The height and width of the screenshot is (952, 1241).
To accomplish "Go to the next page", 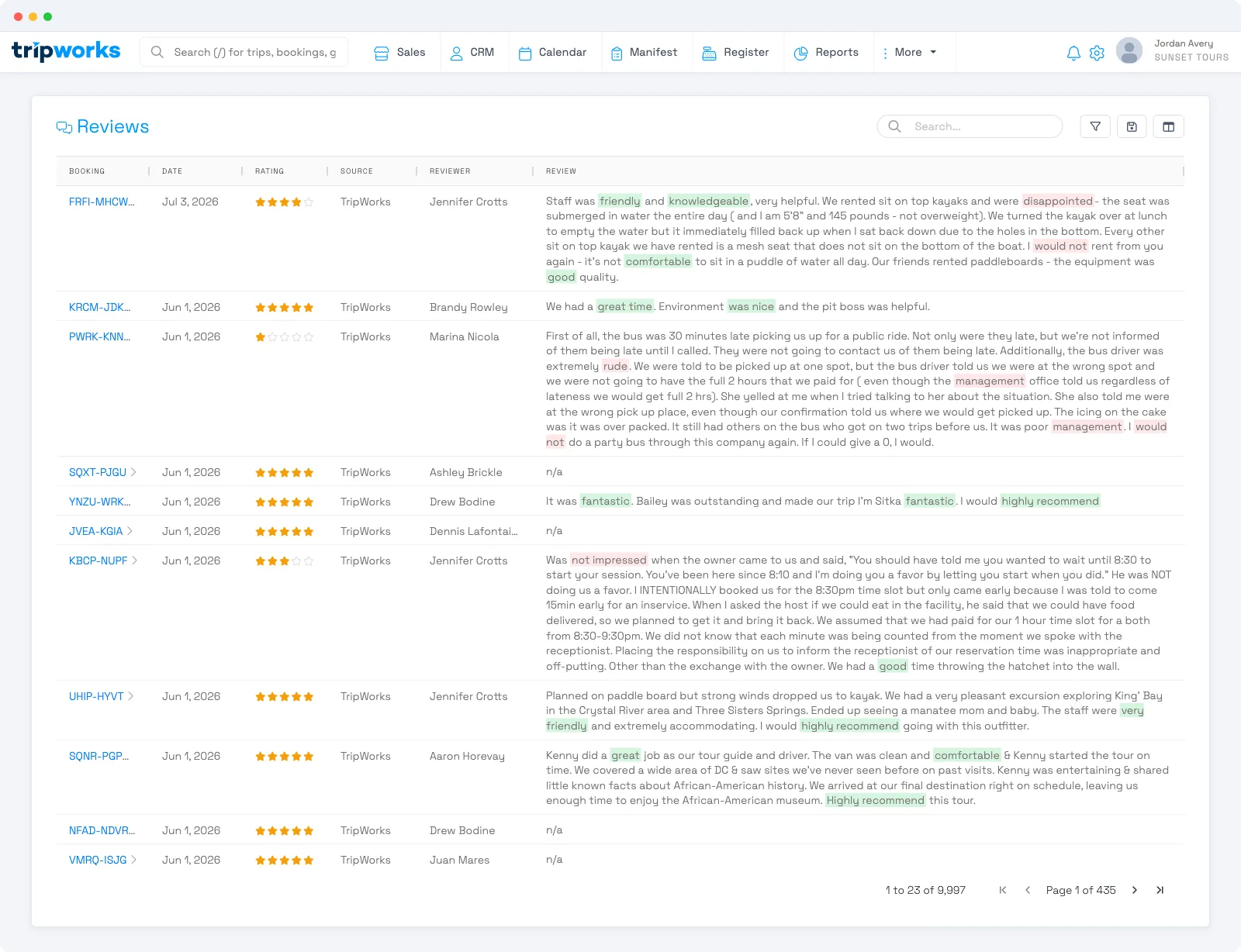I will click(x=1135, y=890).
